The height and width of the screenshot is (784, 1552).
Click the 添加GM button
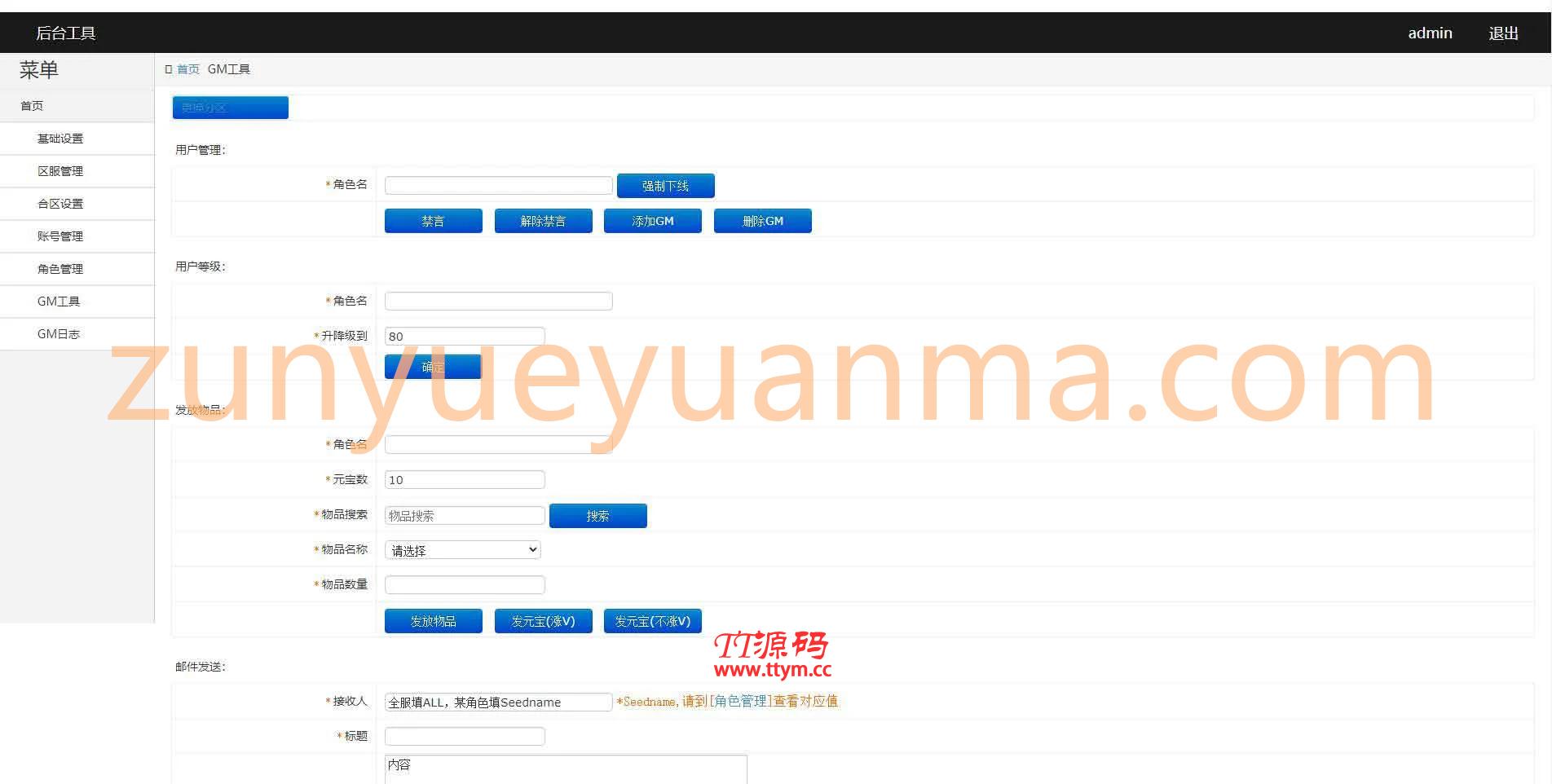[x=653, y=221]
